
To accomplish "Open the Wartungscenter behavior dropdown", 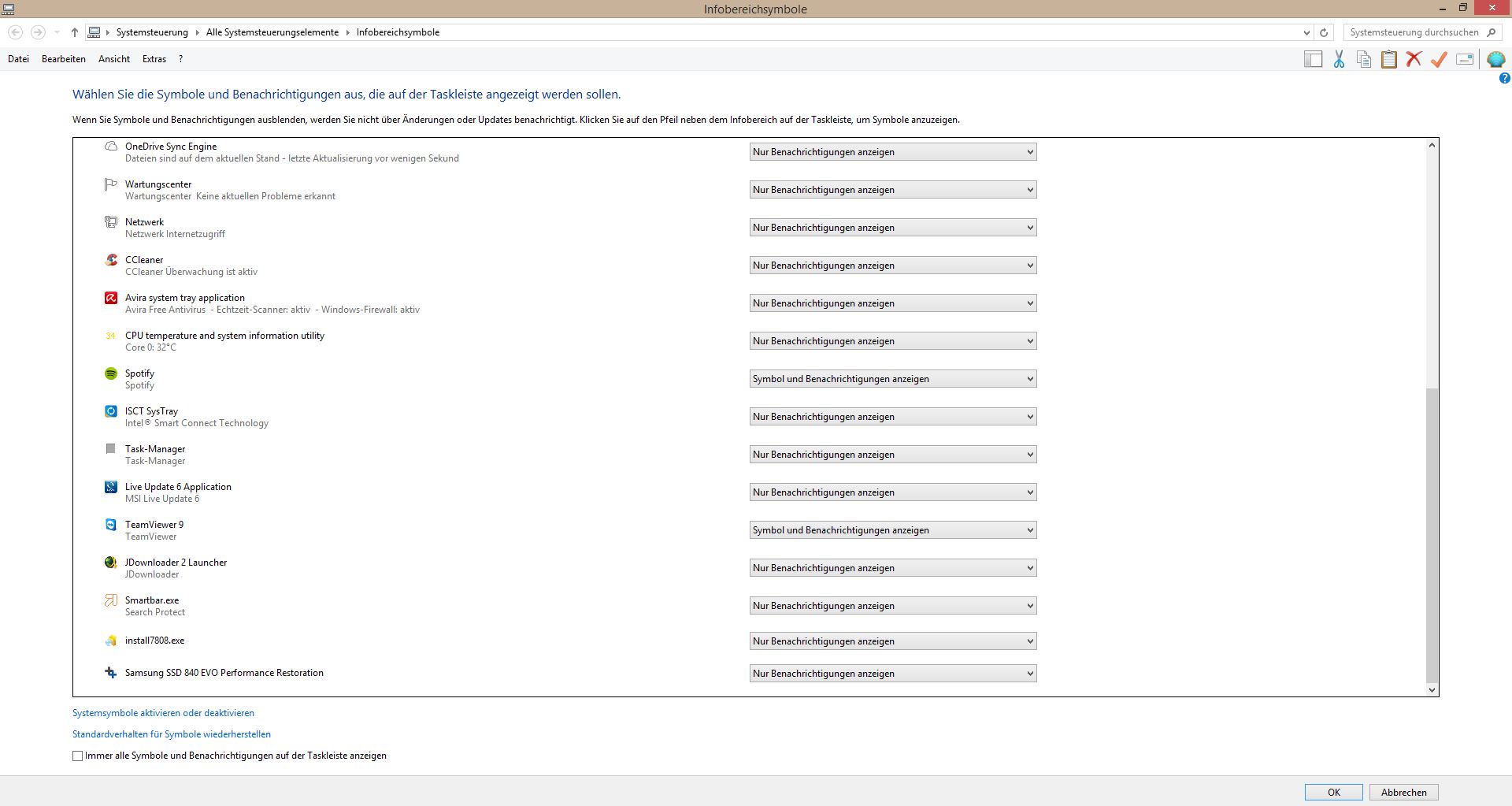I will point(893,190).
